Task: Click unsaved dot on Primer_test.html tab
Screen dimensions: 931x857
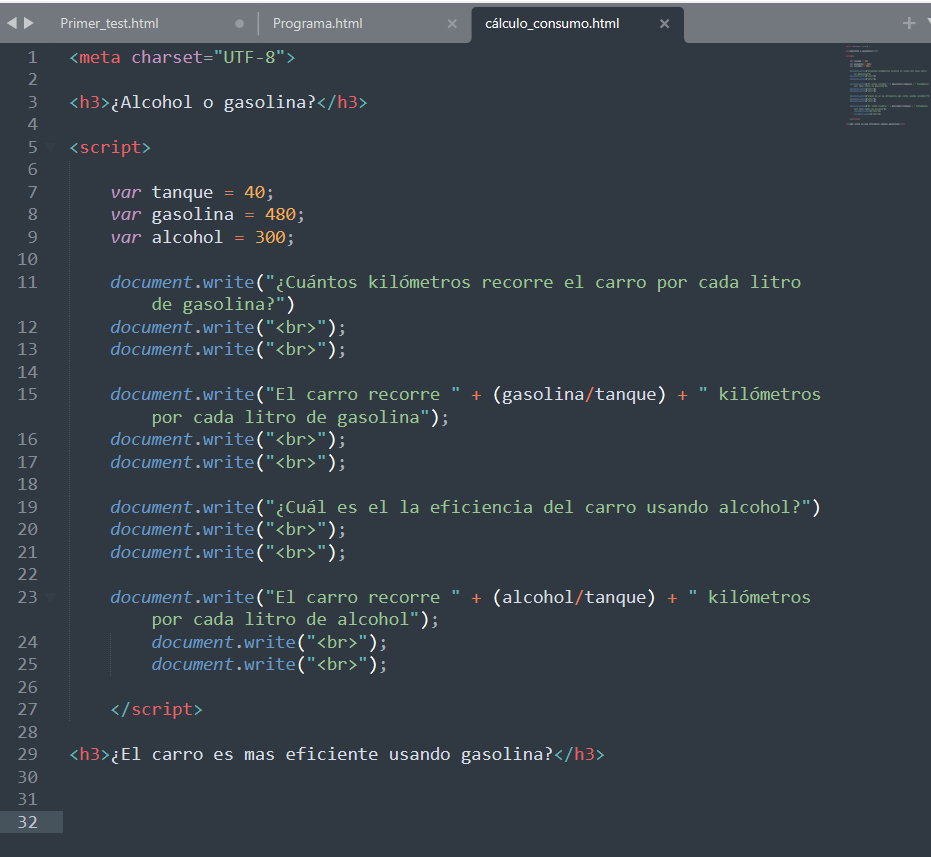Action: tap(239, 24)
